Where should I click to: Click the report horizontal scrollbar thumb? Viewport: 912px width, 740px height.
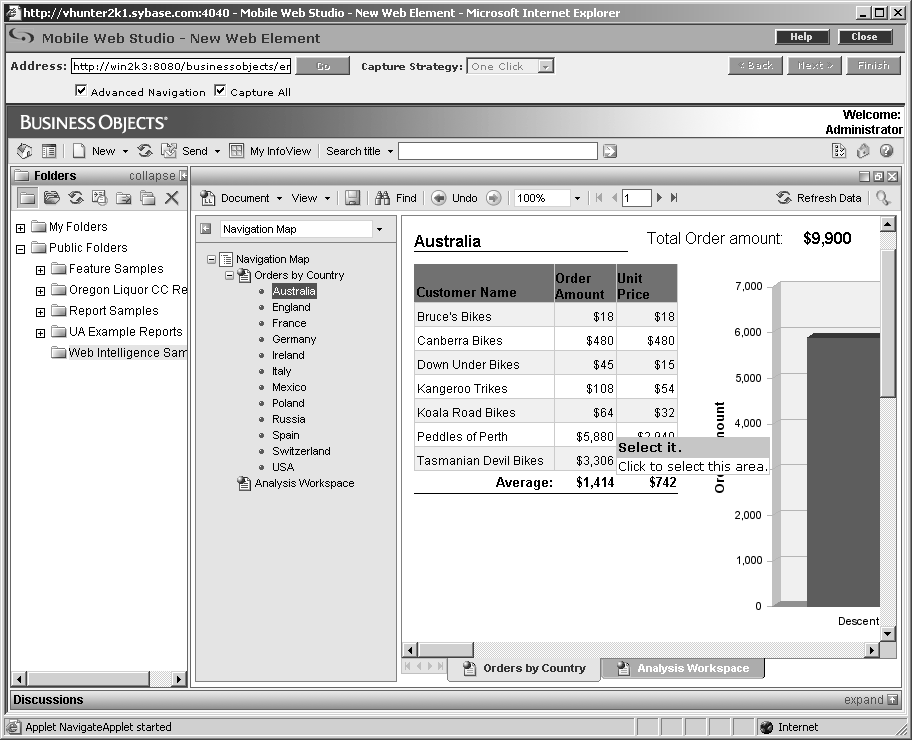(x=446, y=650)
